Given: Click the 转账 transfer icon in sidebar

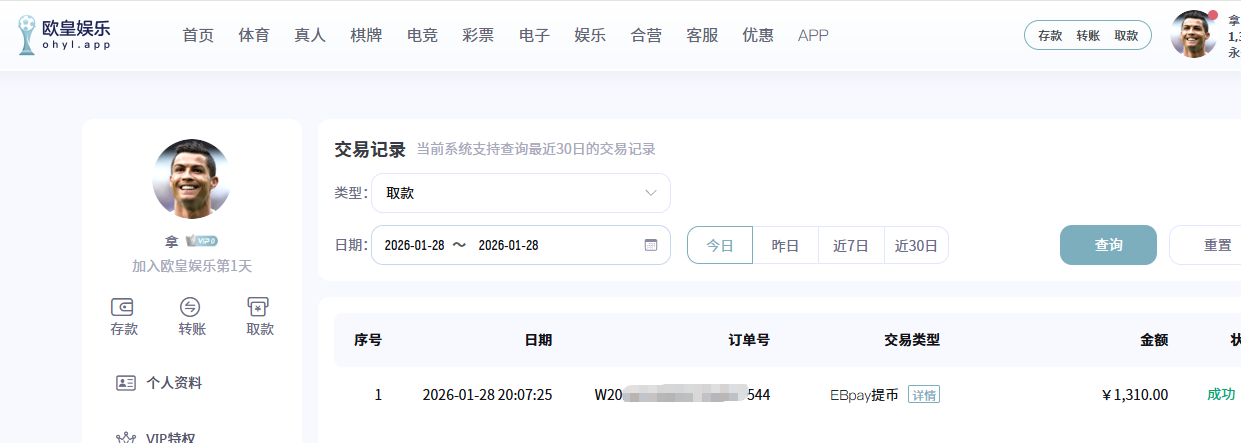Looking at the screenshot, I should pos(191,307).
